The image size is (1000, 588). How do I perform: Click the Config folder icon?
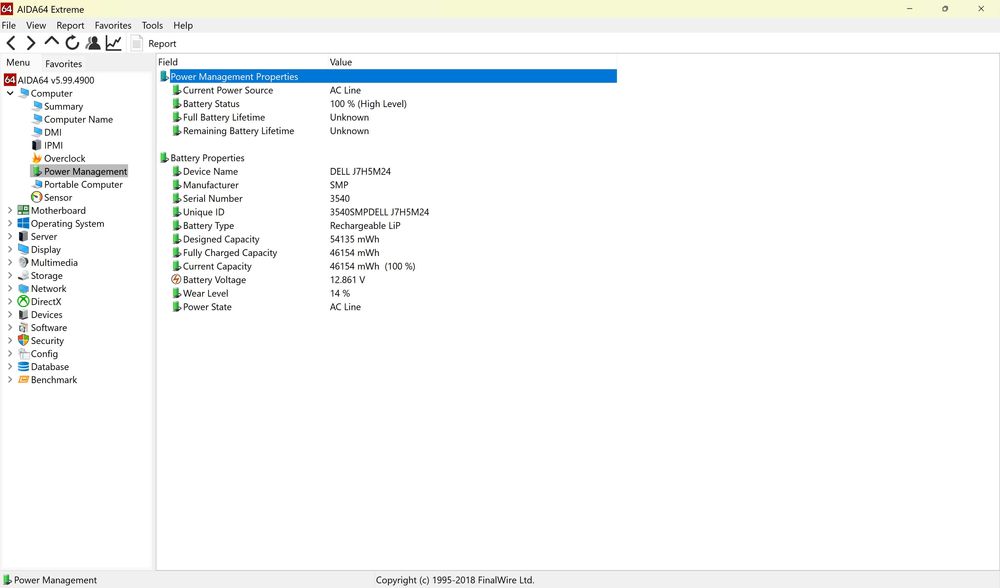(24, 353)
